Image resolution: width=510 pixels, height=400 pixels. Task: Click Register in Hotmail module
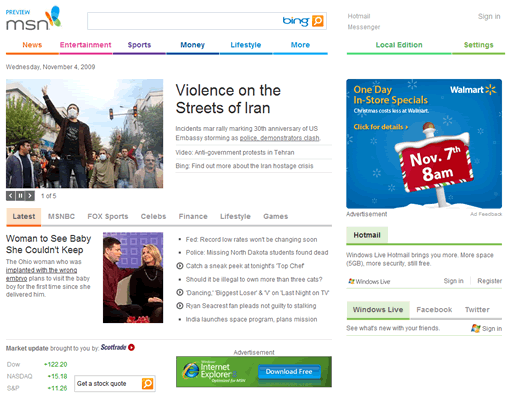489,281
